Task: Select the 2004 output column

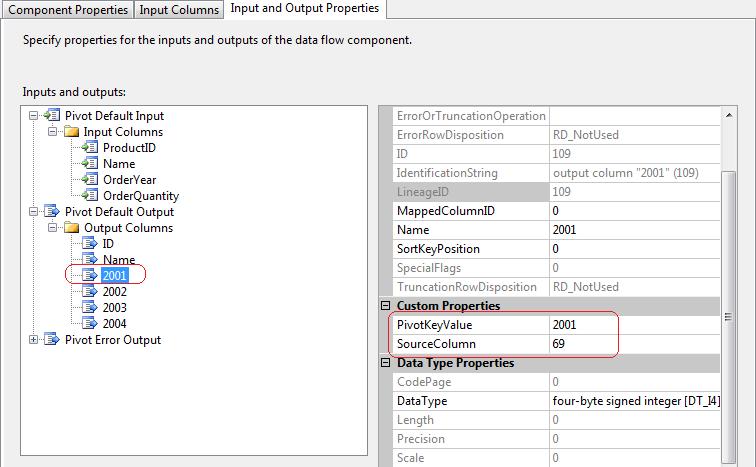Action: [x=114, y=324]
